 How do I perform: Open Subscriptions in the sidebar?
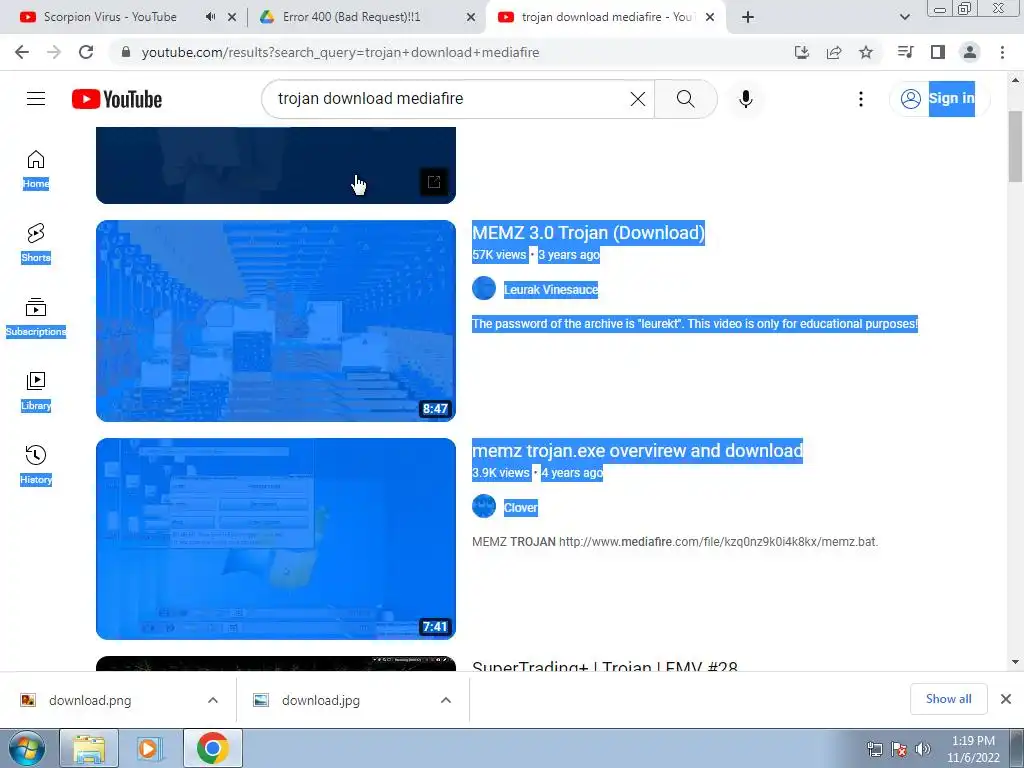(x=36, y=317)
